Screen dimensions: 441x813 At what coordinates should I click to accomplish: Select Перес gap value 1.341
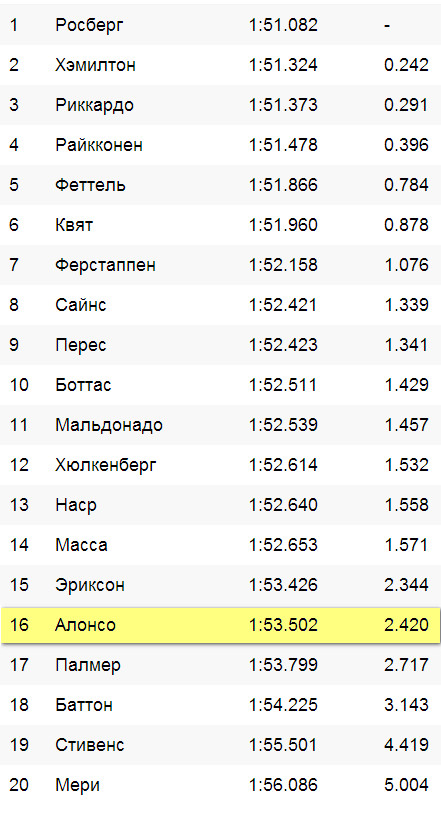click(x=406, y=345)
